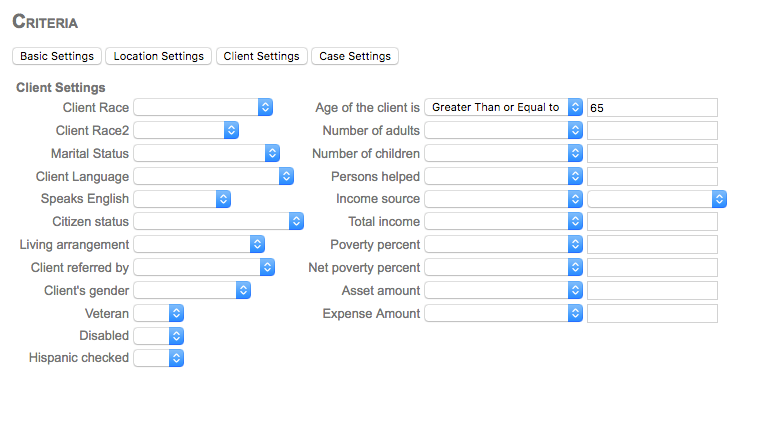Select the Client Settings tab
The height and width of the screenshot is (422, 767).
point(261,56)
